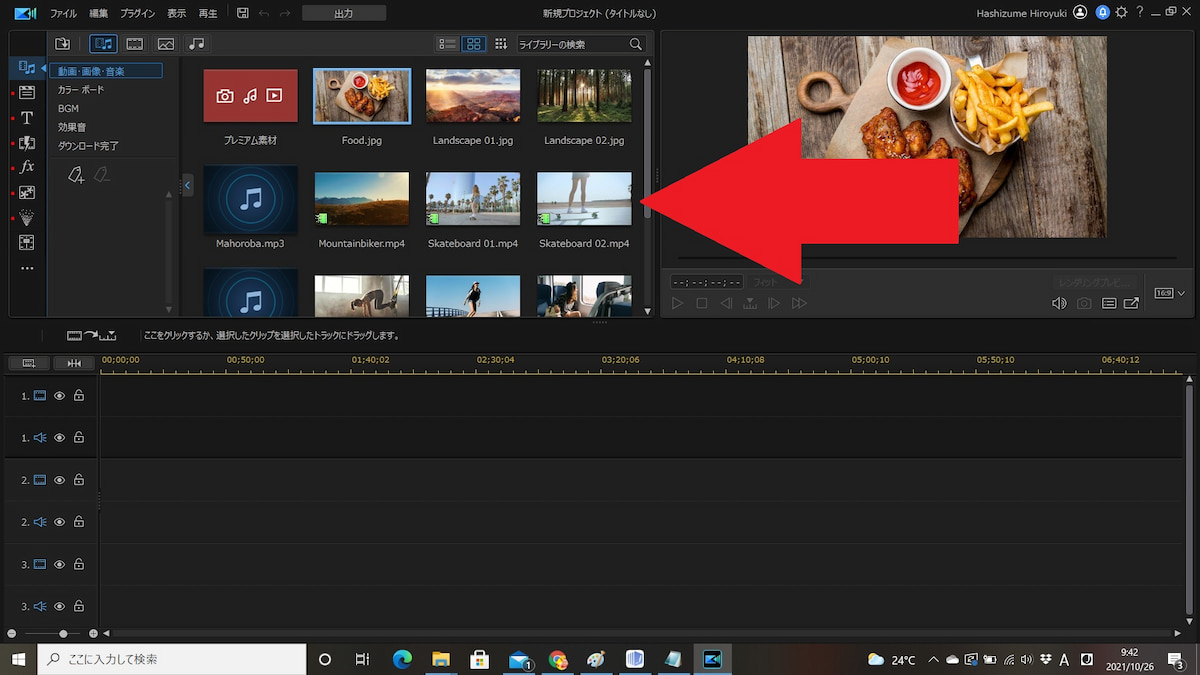The width and height of the screenshot is (1200, 675).
Task: Add a new tag with the tag-plus icon
Action: click(76, 175)
